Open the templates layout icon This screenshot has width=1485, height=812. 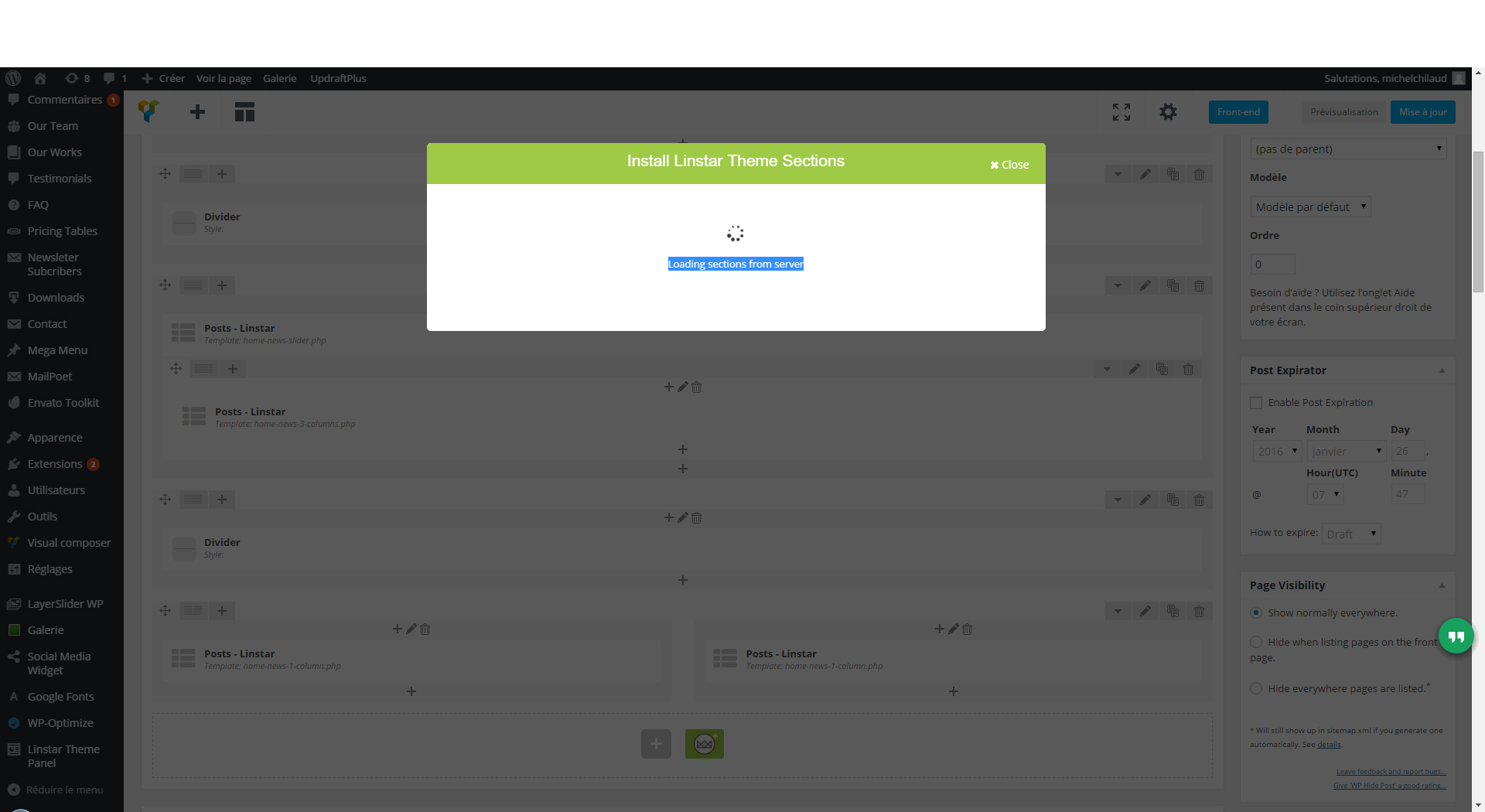244,112
